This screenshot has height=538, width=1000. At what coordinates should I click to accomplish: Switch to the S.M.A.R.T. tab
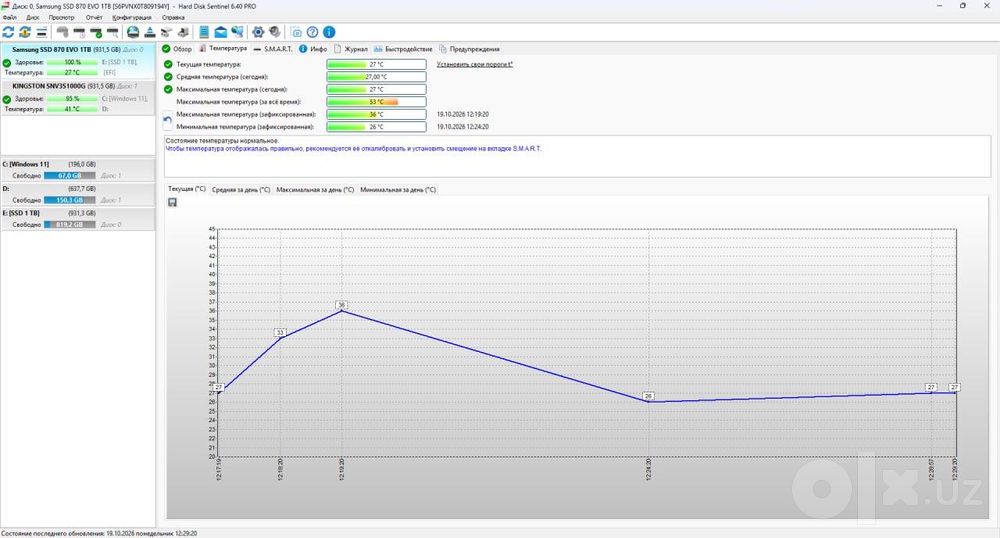coord(273,49)
